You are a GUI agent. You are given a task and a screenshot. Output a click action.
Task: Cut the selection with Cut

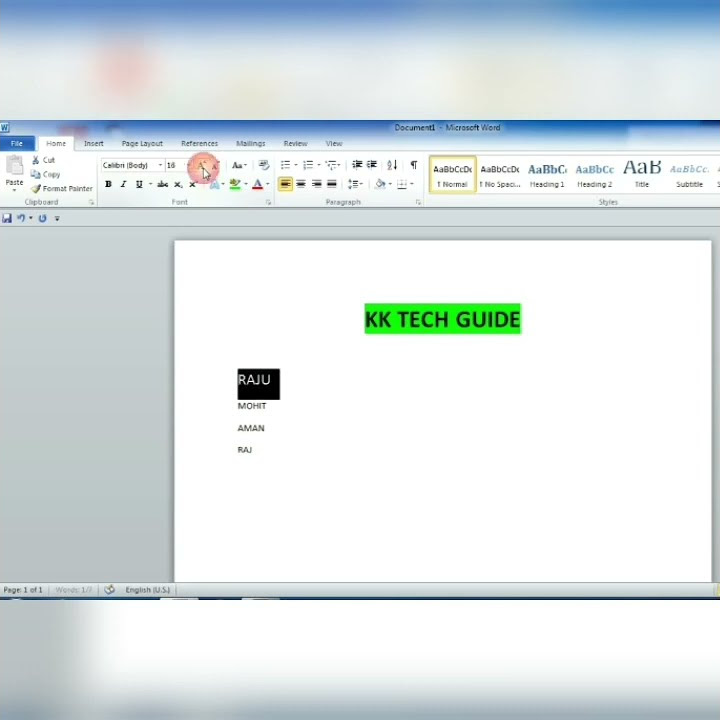[43, 160]
